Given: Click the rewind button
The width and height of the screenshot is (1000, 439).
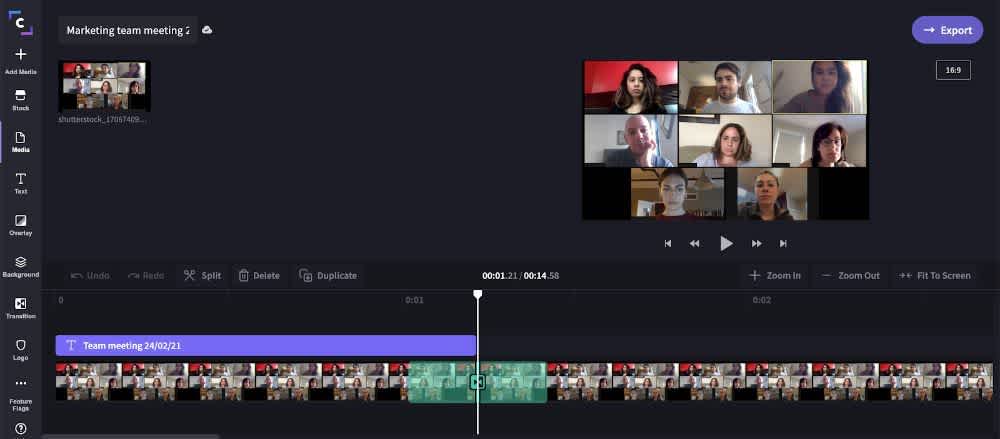Looking at the screenshot, I should click(x=695, y=243).
